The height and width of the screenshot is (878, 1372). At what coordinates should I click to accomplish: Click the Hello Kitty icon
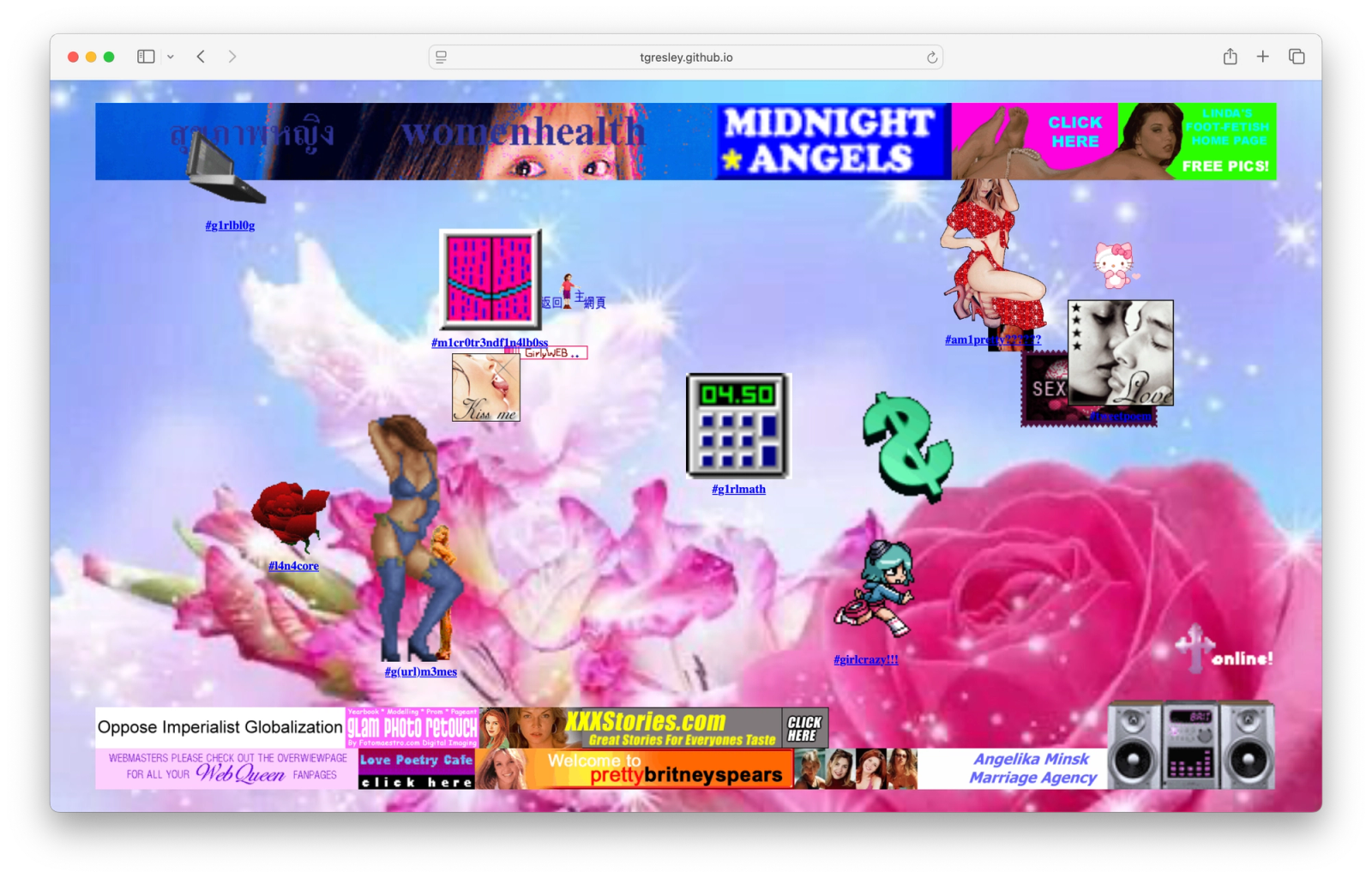tap(1116, 265)
